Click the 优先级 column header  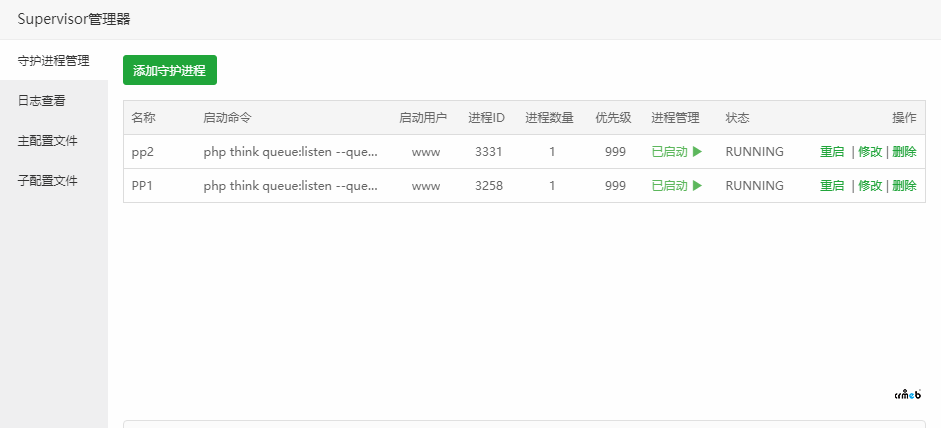613,118
